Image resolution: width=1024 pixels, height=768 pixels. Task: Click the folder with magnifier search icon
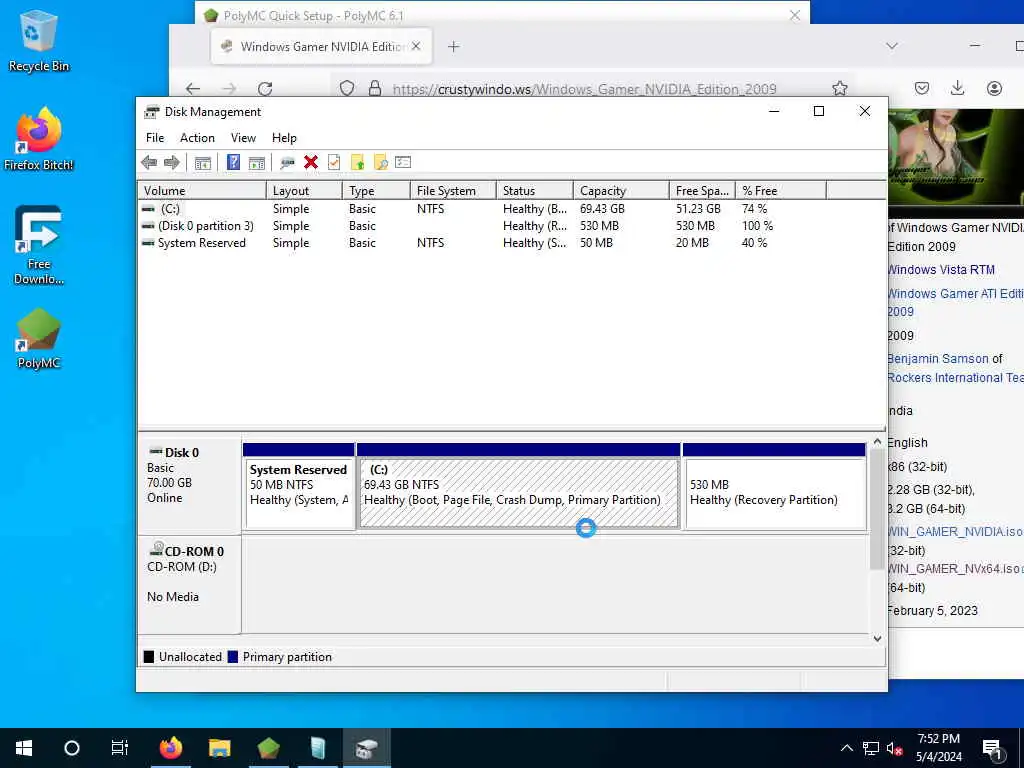click(381, 163)
